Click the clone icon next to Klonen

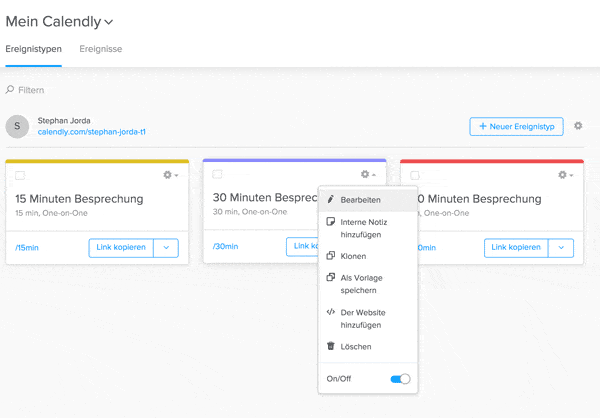click(x=331, y=255)
